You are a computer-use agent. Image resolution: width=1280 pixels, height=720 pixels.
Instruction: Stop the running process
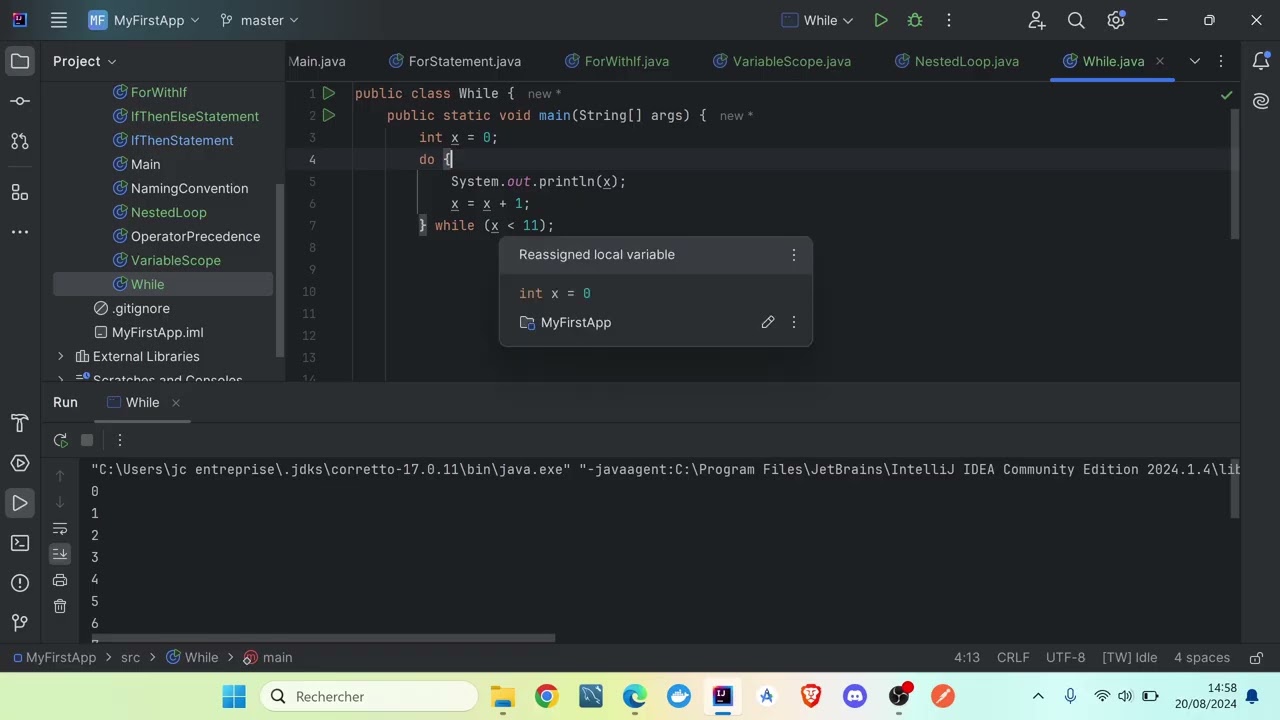click(x=87, y=440)
